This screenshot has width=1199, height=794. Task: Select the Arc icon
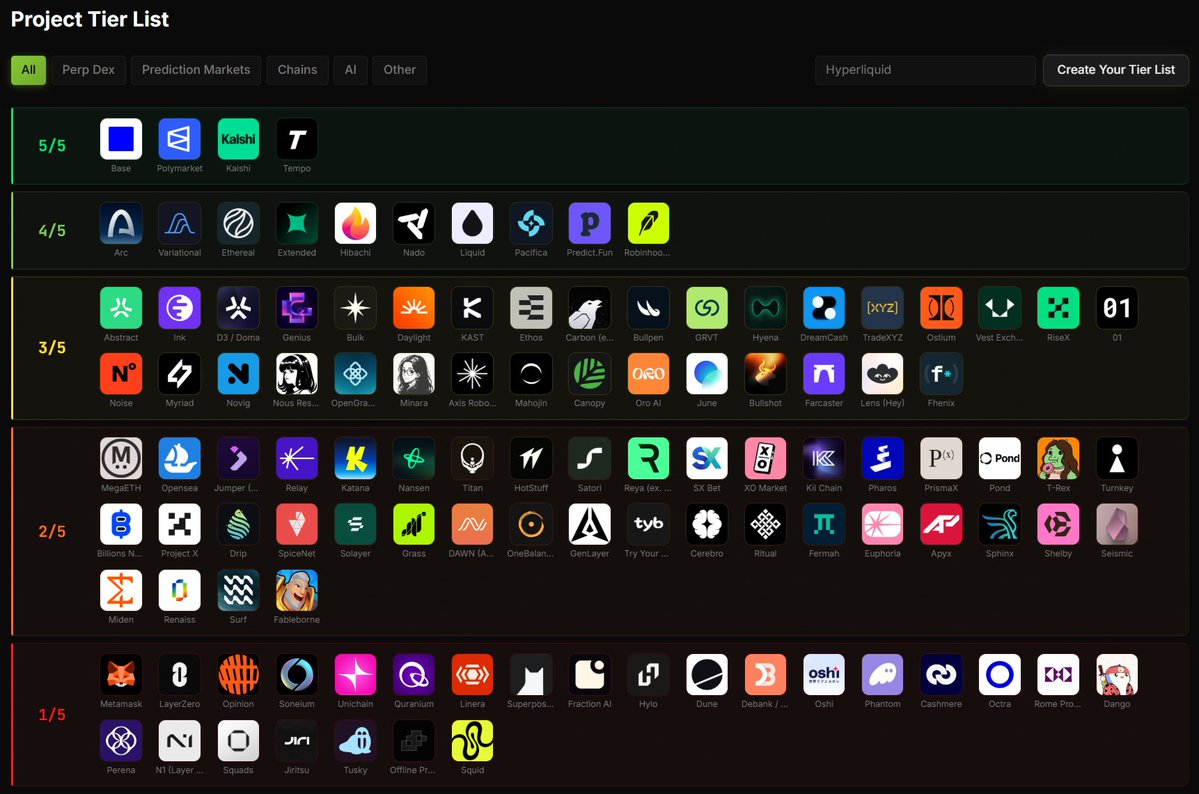121,223
